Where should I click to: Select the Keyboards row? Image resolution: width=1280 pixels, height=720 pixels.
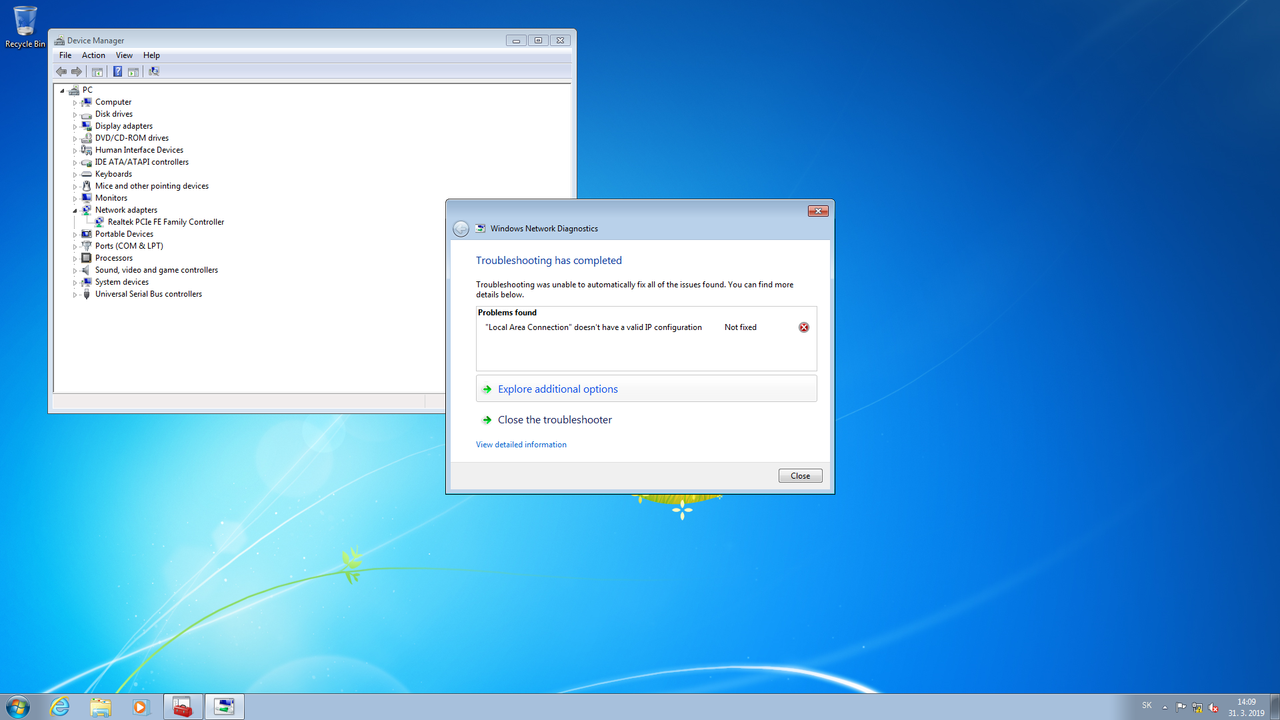point(114,174)
